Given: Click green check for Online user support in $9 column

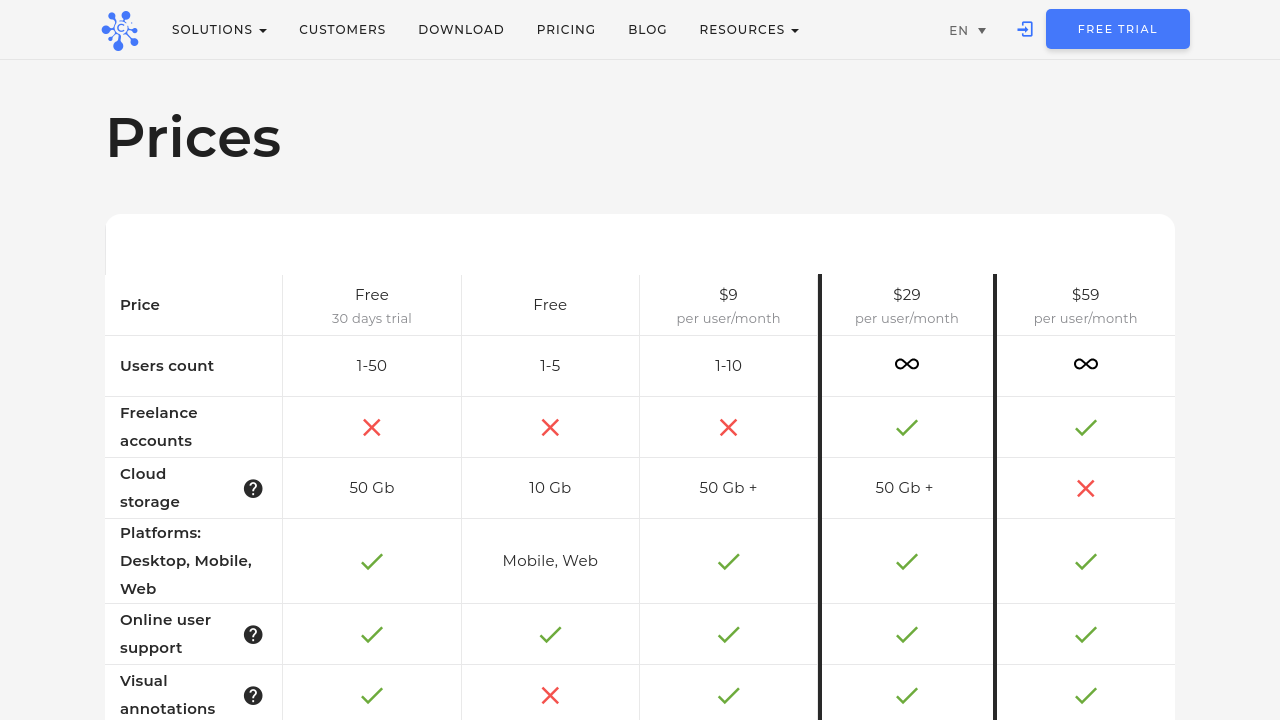Looking at the screenshot, I should pyautogui.click(x=728, y=634).
